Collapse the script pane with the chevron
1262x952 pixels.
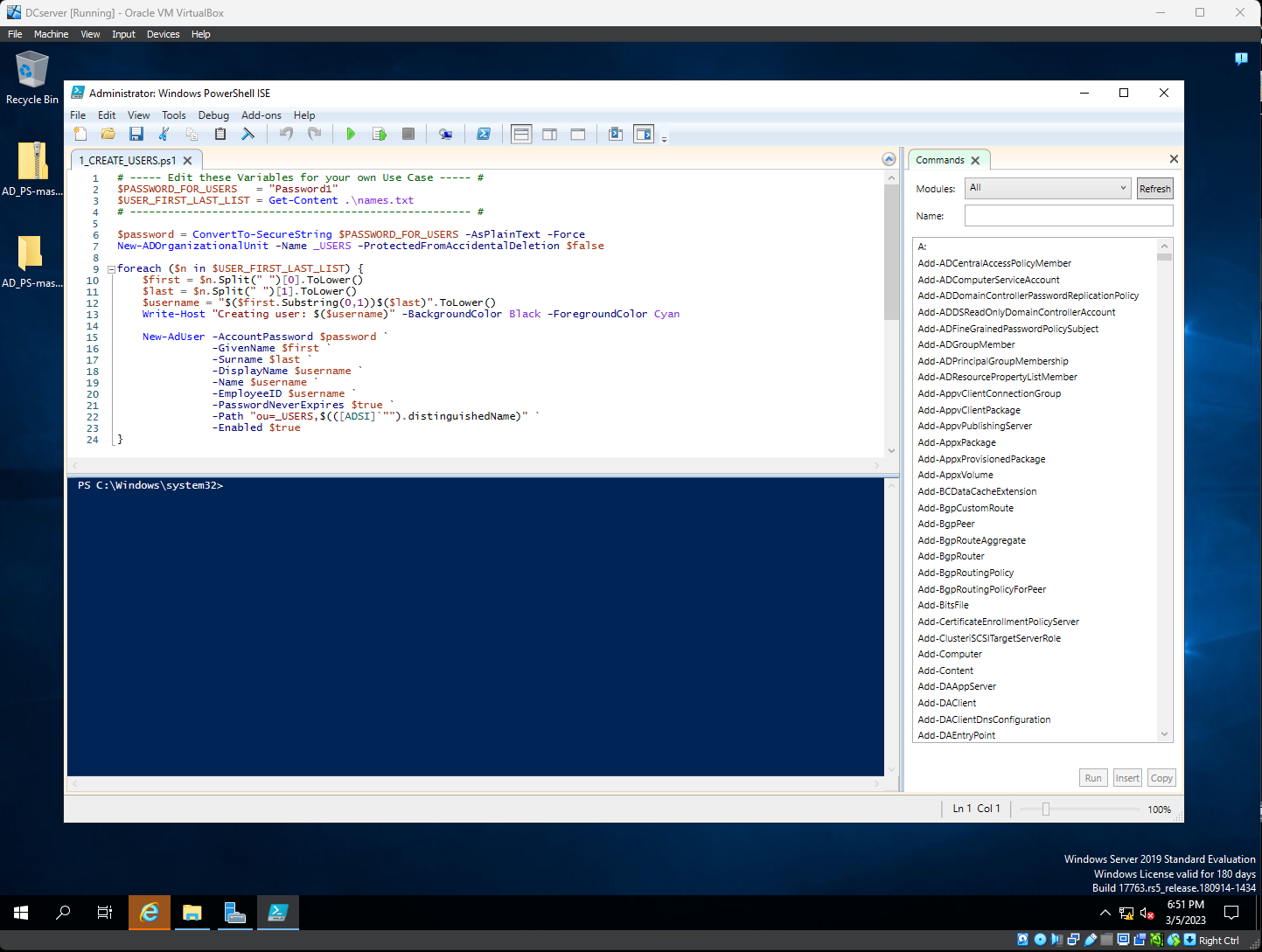tap(889, 158)
